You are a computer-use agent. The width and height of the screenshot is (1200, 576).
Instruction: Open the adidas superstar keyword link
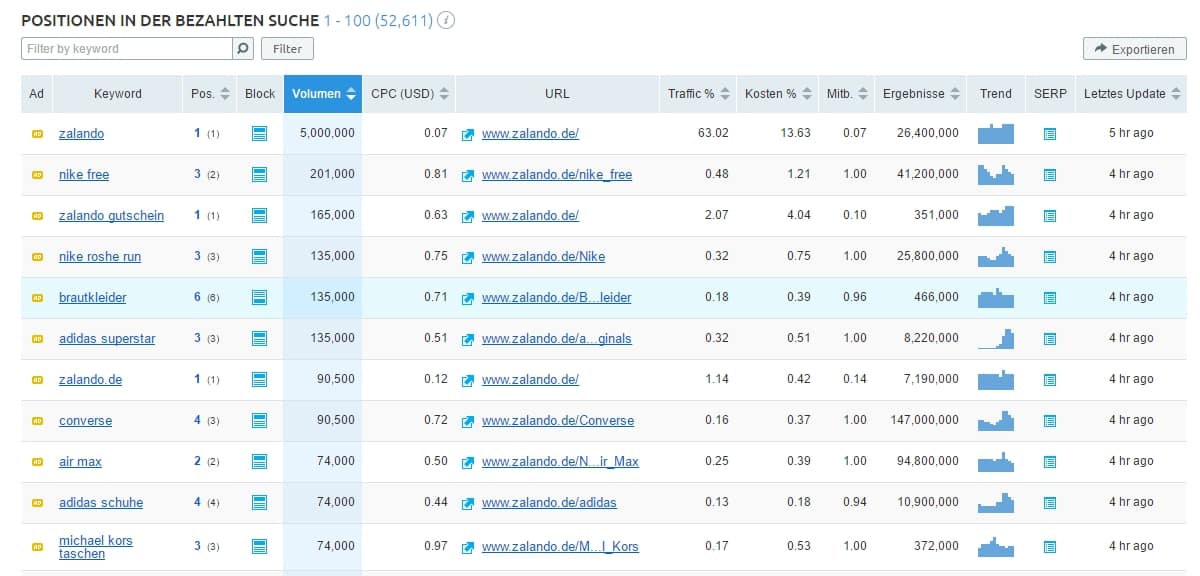107,339
